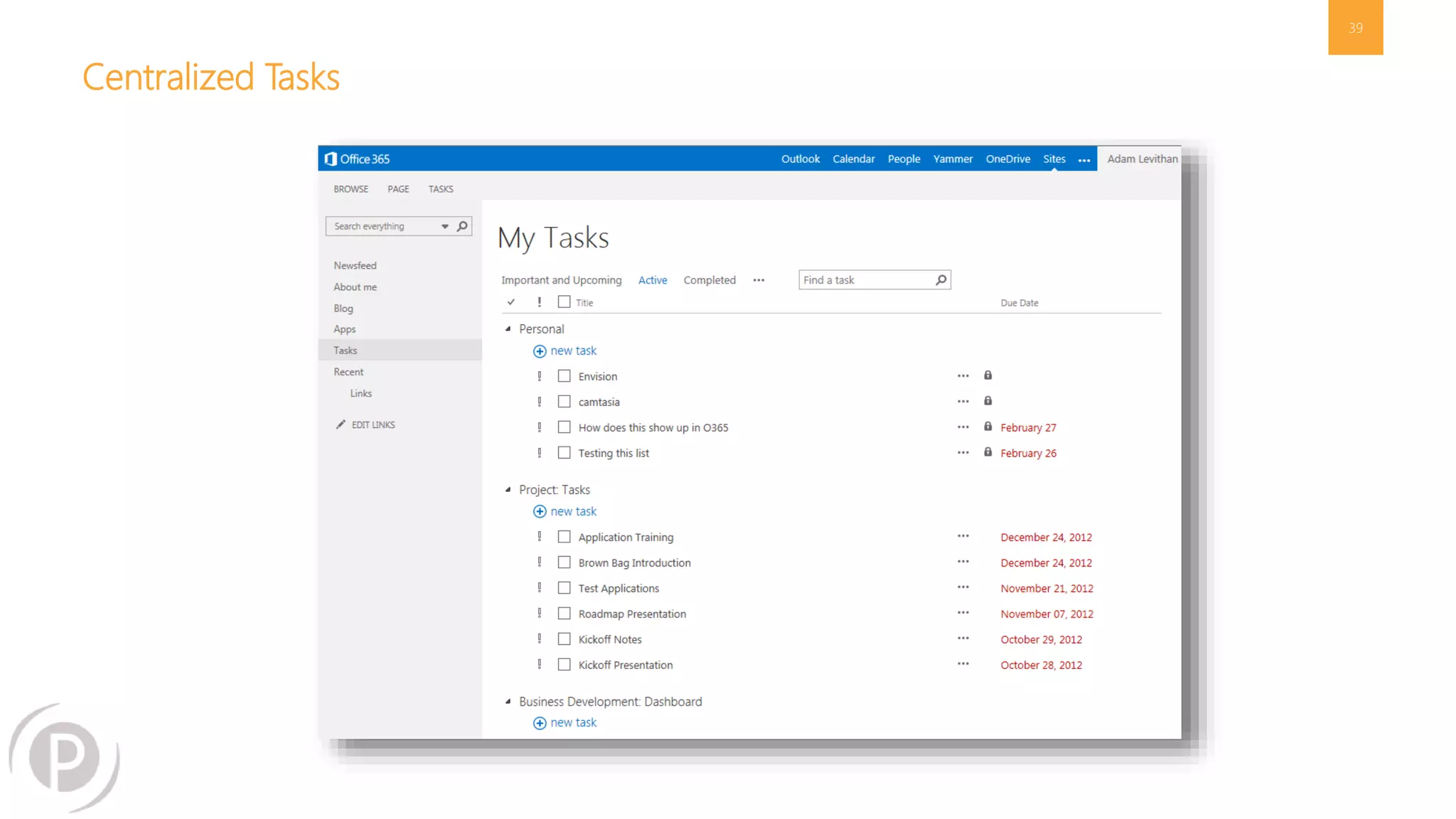Screen dimensions: 1456x819
Task: Collapse the Business Development: Dashboard group
Action: pos(508,702)
